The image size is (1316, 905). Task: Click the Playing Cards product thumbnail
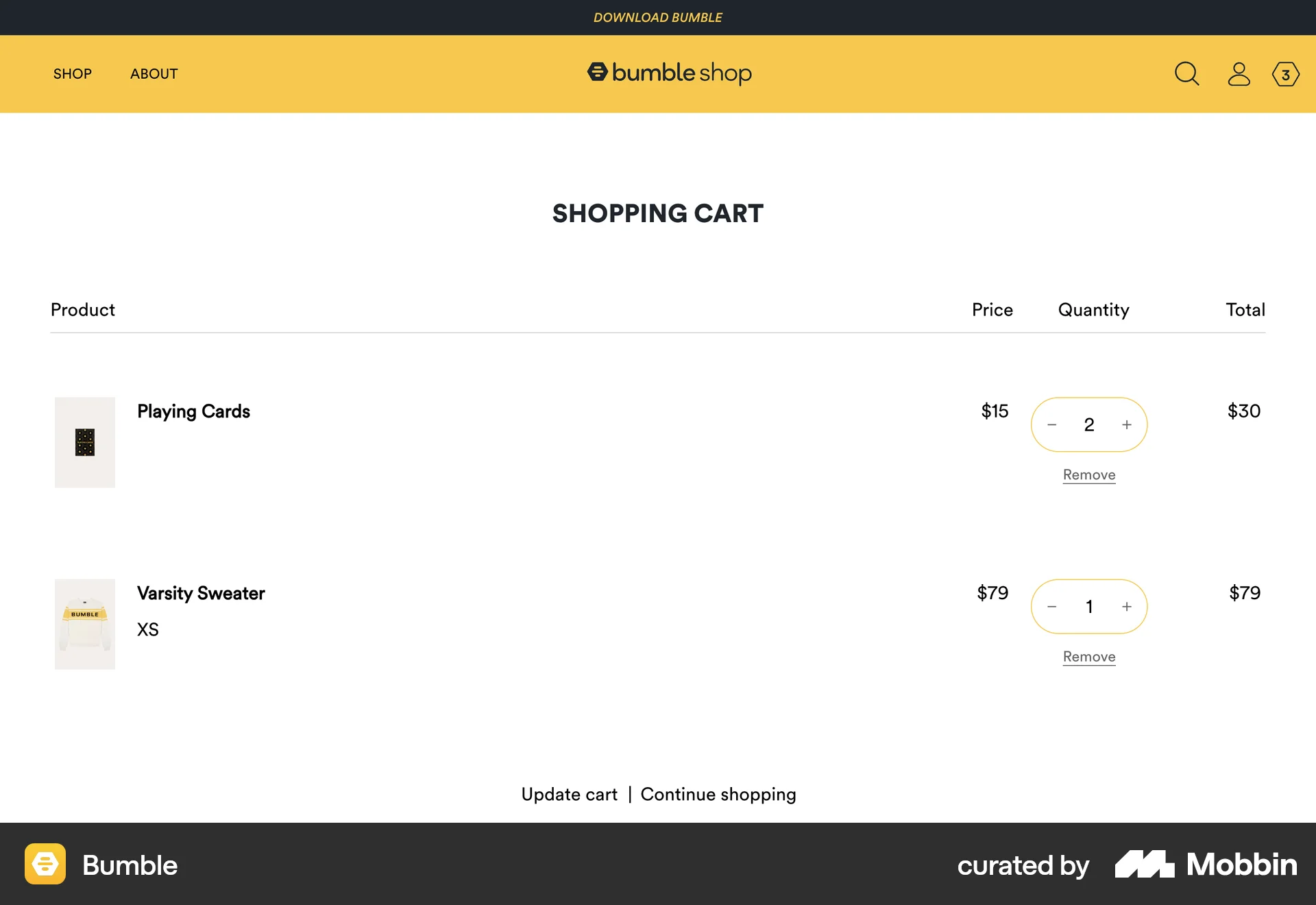tap(84, 442)
